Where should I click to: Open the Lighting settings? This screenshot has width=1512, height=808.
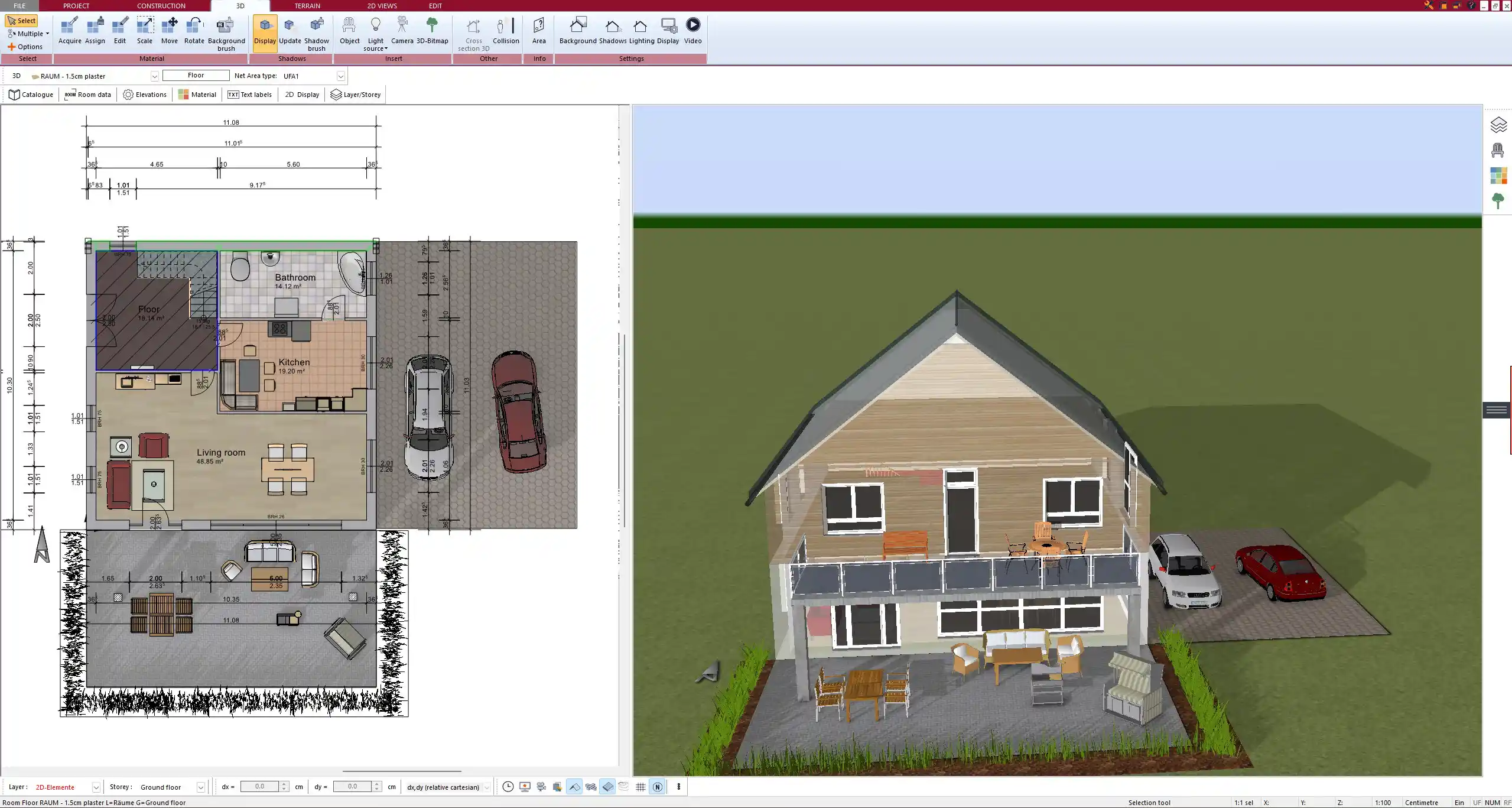[639, 30]
